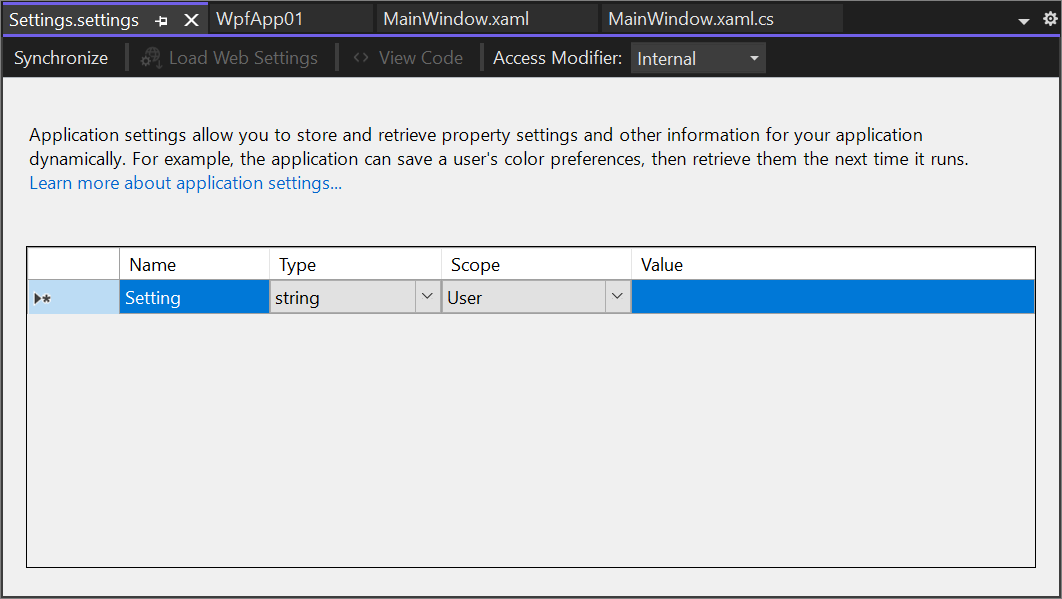Close the Settings.settings tab

pyautogui.click(x=190, y=19)
